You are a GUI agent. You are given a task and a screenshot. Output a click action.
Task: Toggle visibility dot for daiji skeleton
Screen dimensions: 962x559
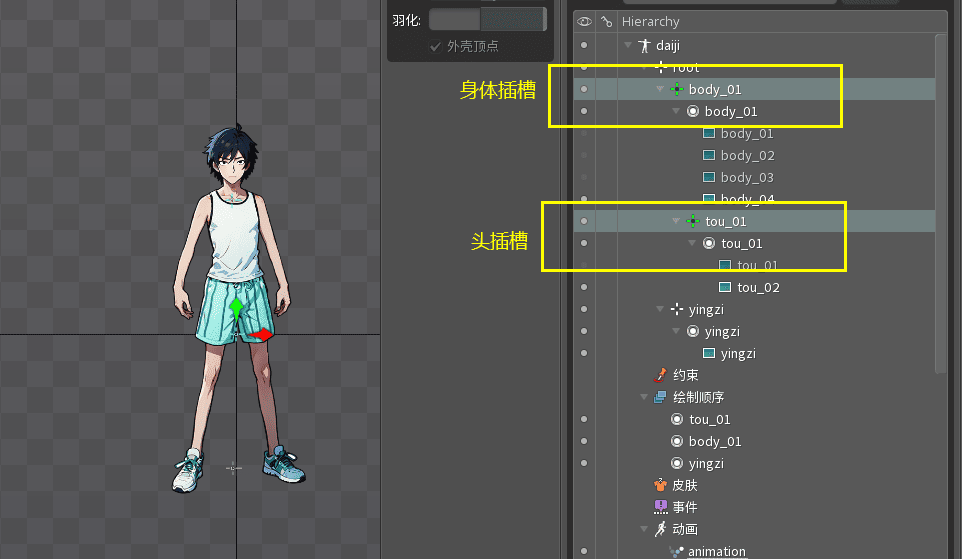(x=584, y=46)
